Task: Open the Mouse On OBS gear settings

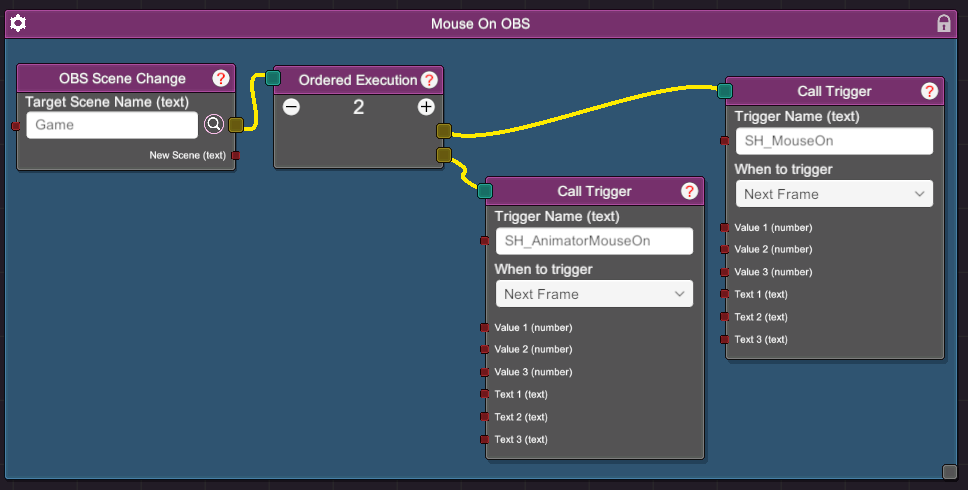Action: 18,24
